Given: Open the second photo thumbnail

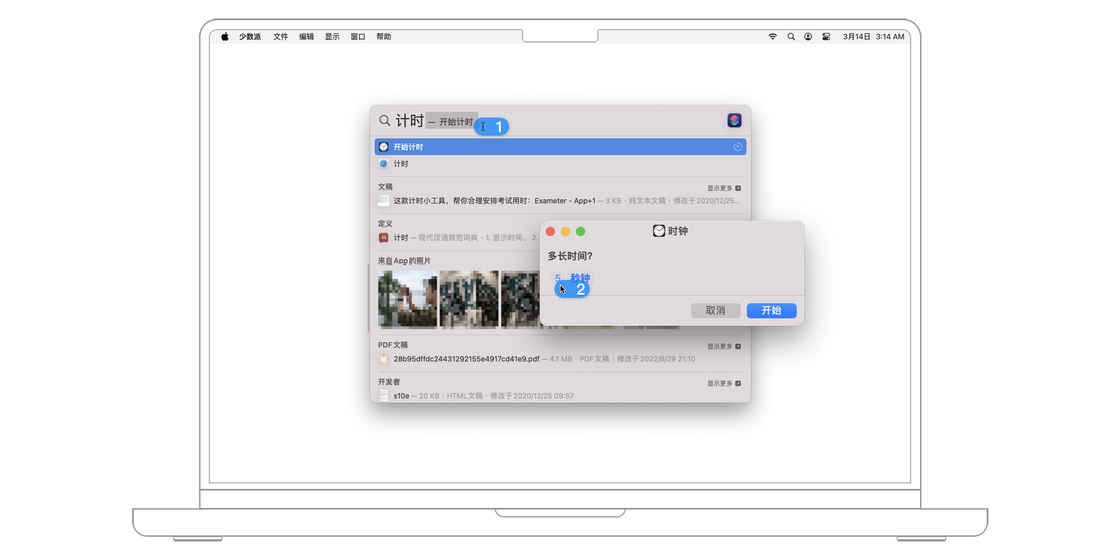Looking at the screenshot, I should click(x=469, y=299).
